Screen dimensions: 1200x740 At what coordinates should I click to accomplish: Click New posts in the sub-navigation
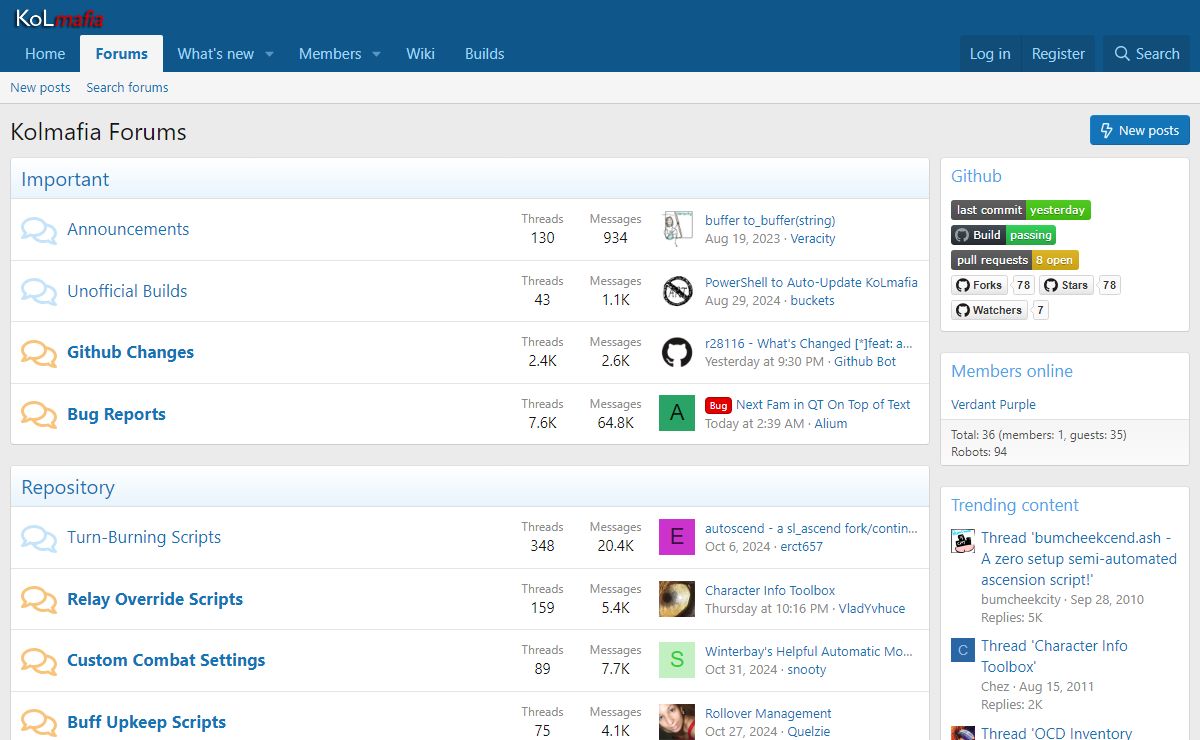(40, 88)
